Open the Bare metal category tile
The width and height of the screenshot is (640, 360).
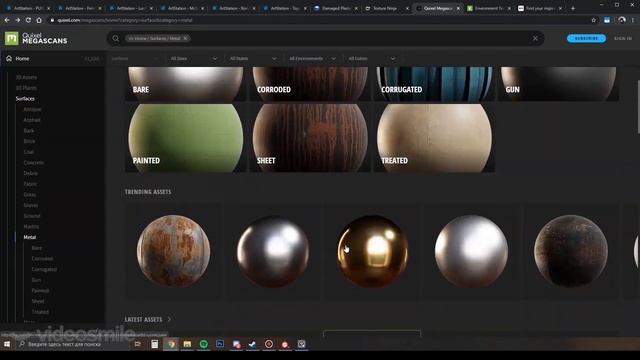tap(185, 84)
